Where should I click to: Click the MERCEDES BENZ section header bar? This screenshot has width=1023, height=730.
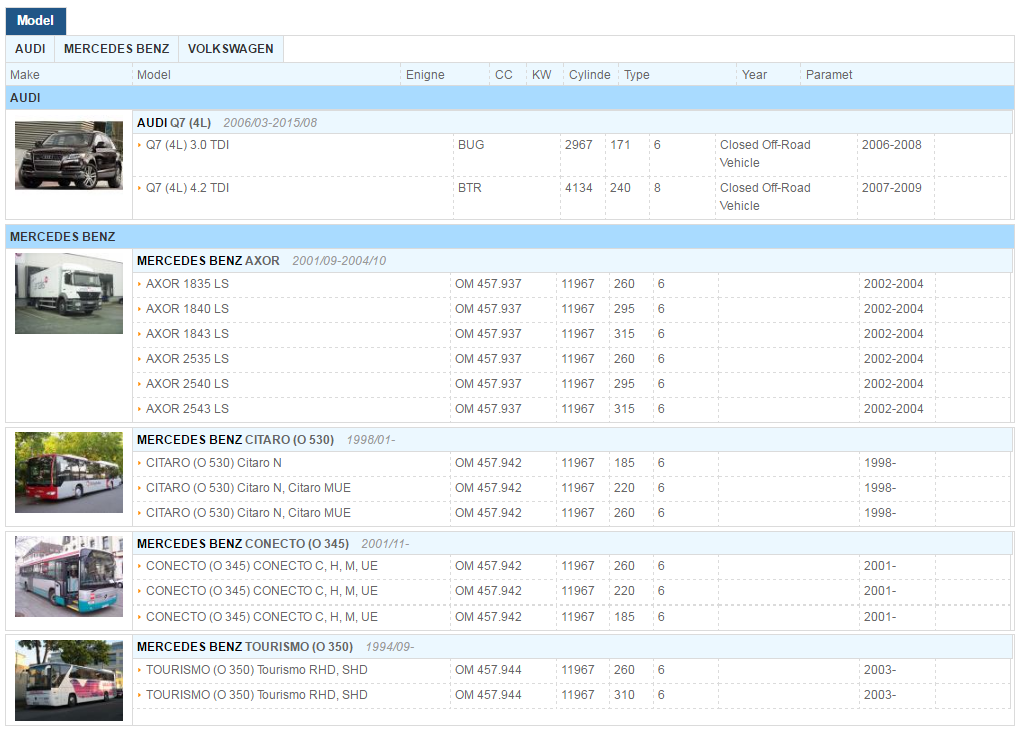510,237
